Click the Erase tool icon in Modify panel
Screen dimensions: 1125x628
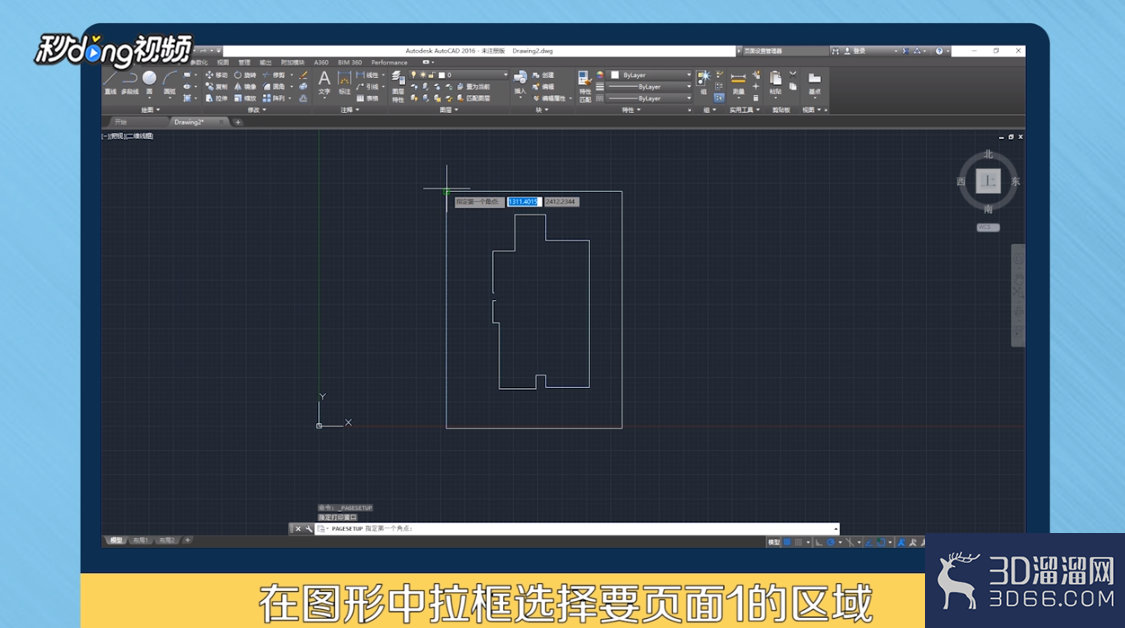click(x=303, y=75)
